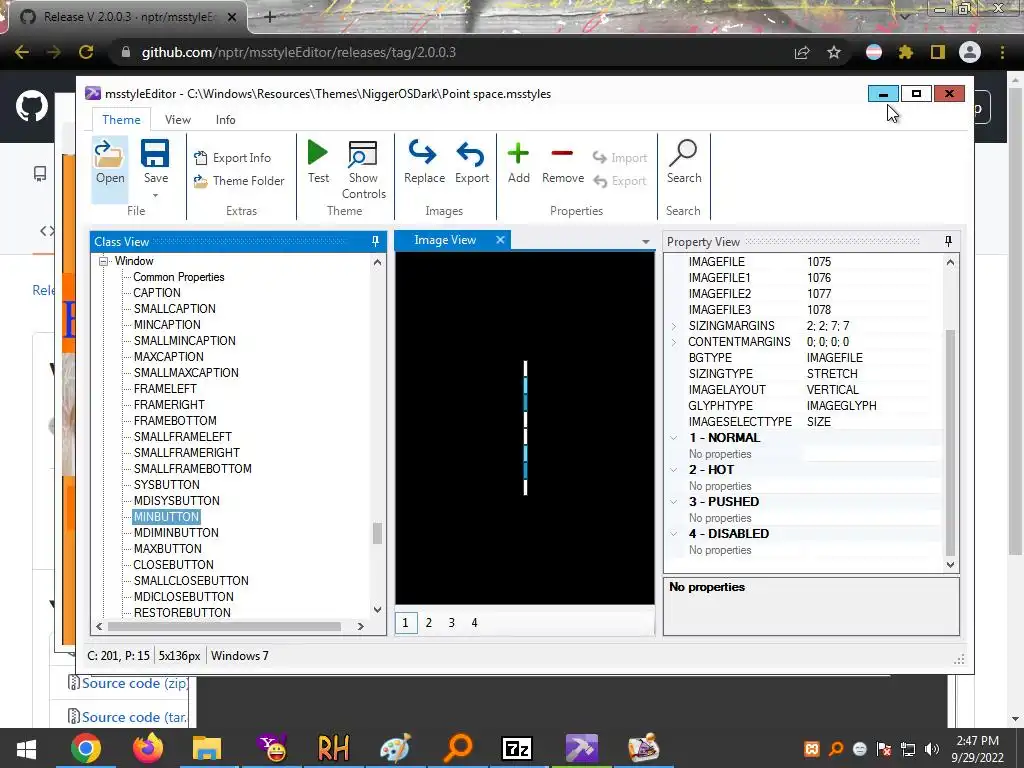
Task: Replace the image via Replace icon
Action: point(423,154)
